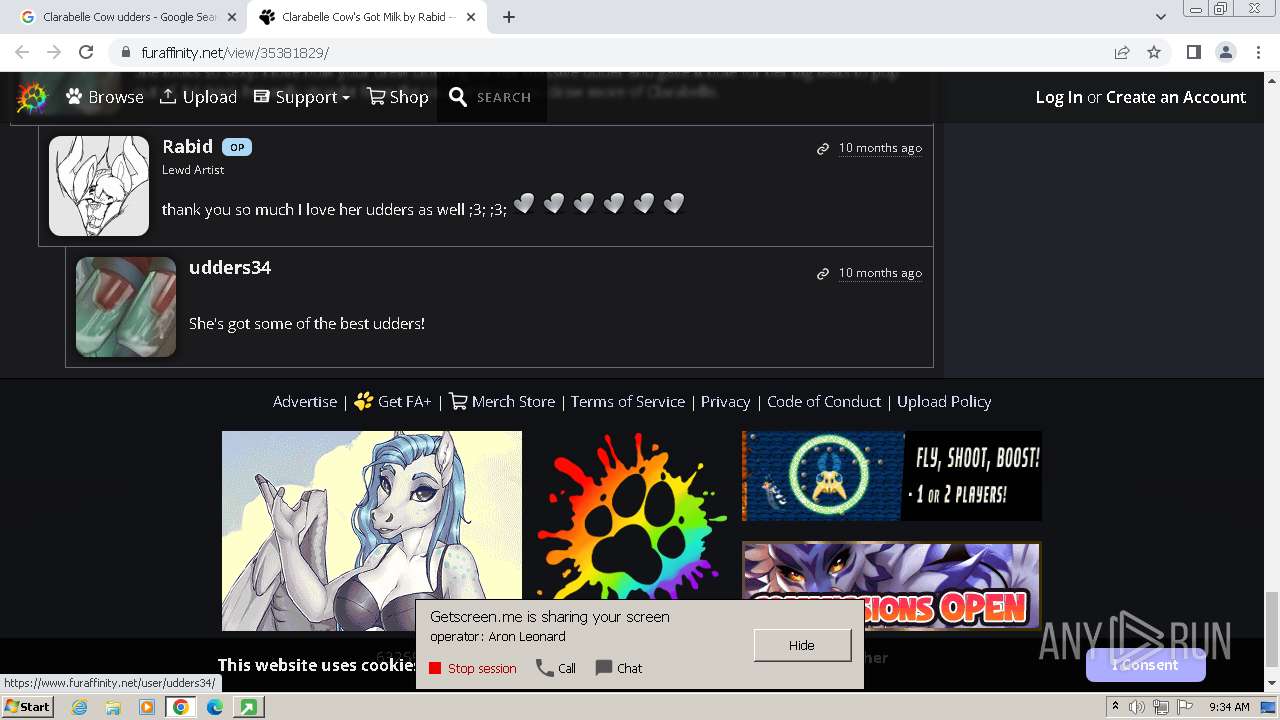Open the Code of Conduct link
The width and height of the screenshot is (1280, 720).
tap(824, 401)
